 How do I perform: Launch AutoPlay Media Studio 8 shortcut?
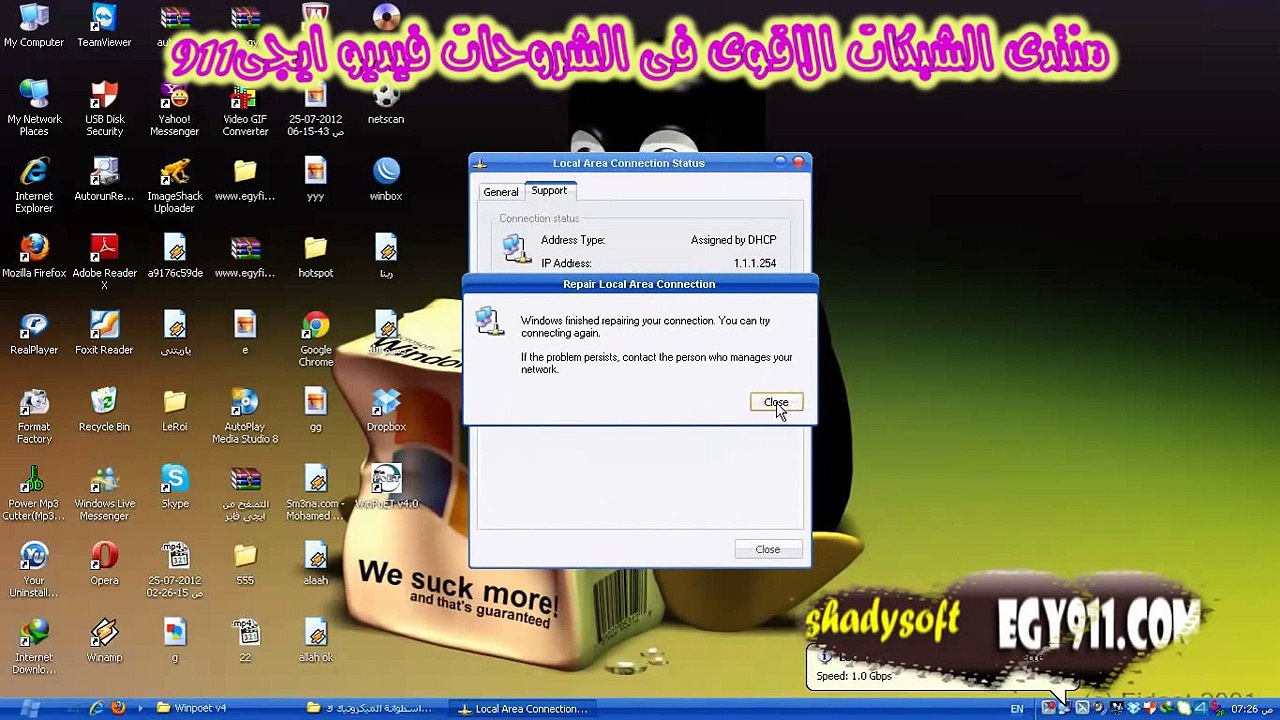(245, 417)
